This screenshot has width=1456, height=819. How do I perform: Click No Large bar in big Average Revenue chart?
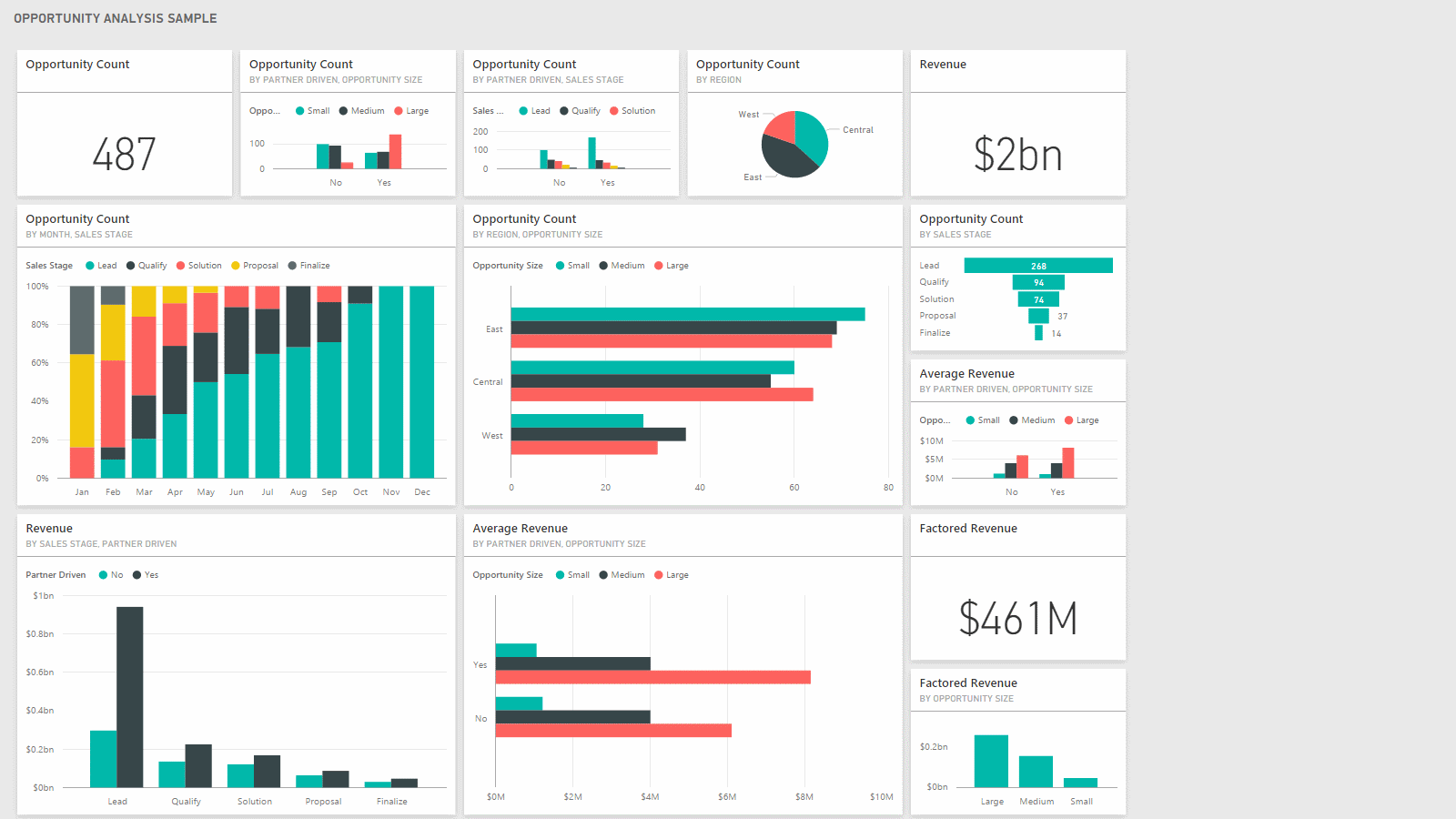click(x=613, y=731)
